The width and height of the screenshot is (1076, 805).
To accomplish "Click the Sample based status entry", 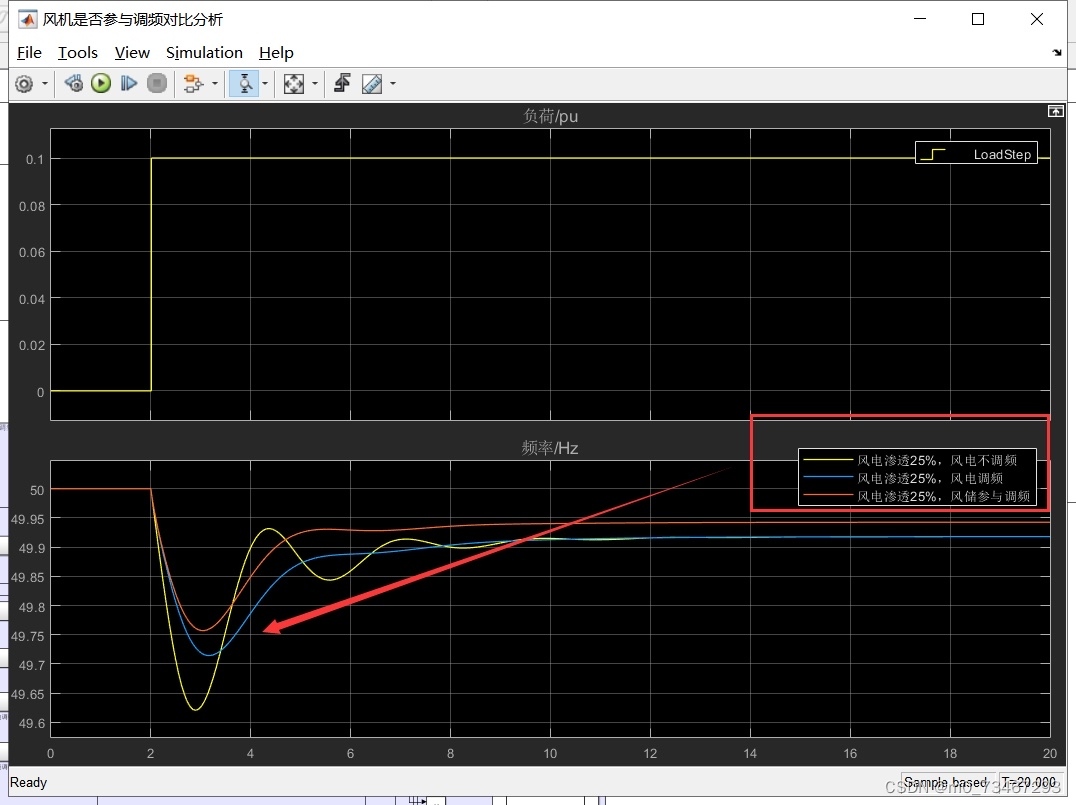I will point(945,782).
